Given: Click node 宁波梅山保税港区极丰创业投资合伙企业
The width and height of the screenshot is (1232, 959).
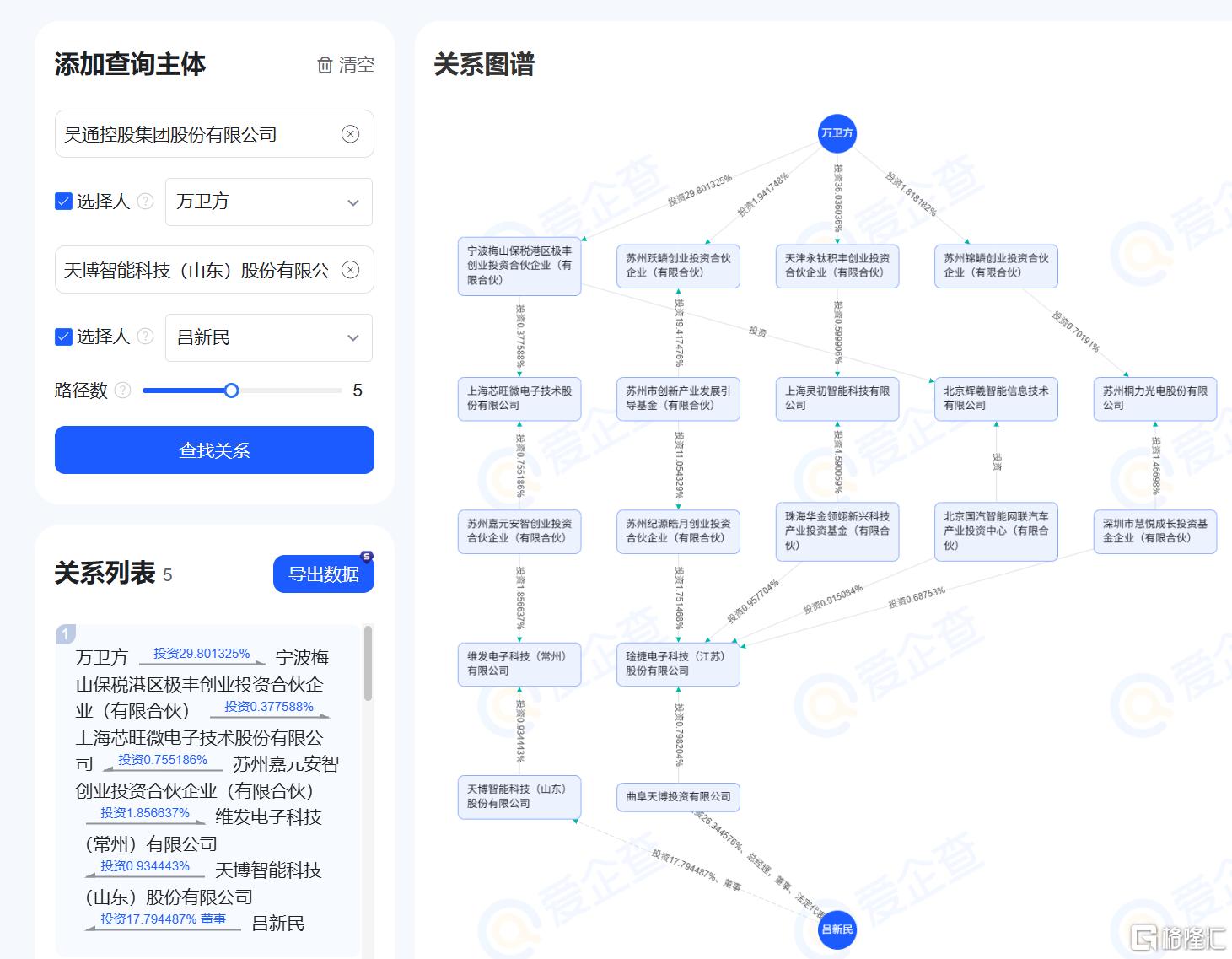Looking at the screenshot, I should pyautogui.click(x=519, y=266).
